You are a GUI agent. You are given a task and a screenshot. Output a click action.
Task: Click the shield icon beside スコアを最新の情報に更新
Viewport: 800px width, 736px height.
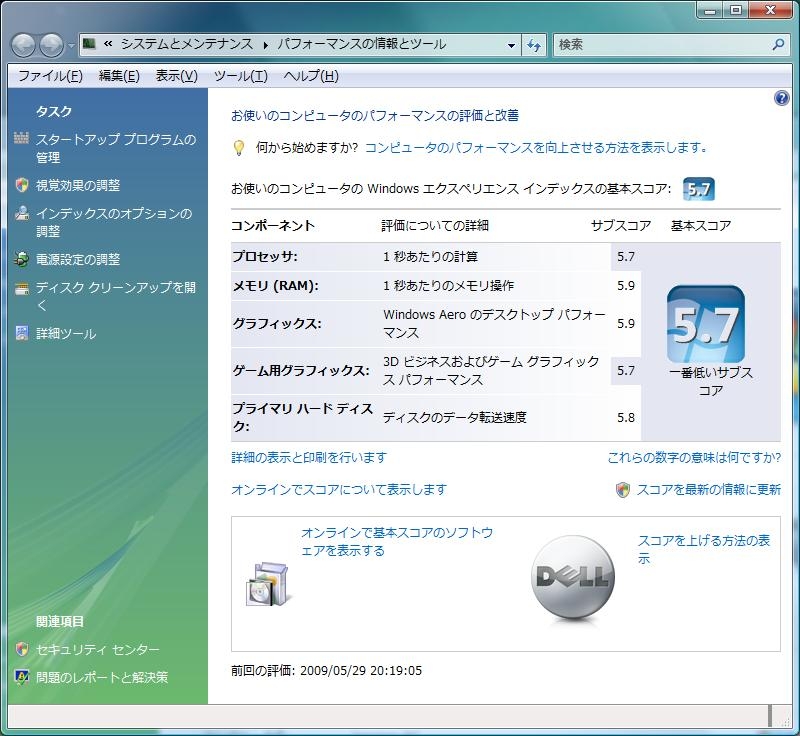point(623,490)
